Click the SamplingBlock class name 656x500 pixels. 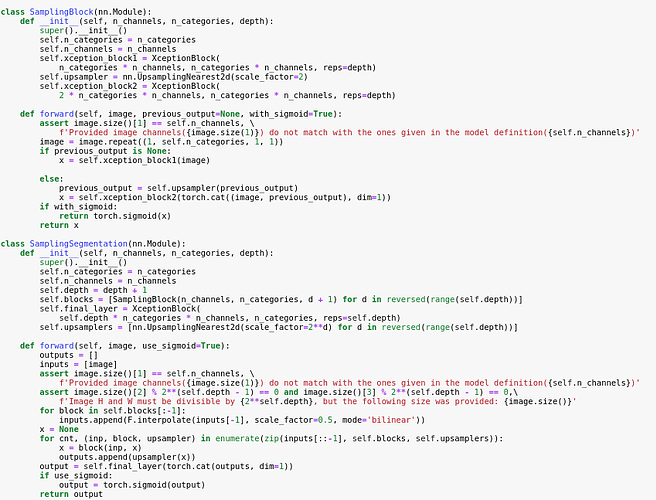(x=61, y=12)
